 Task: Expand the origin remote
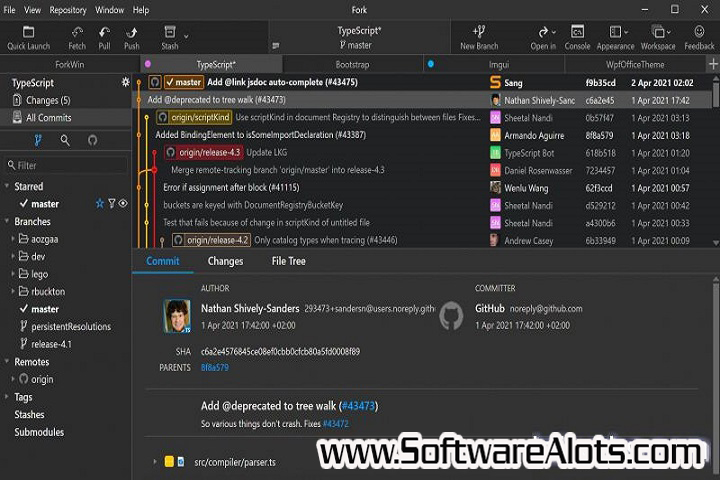tap(13, 379)
